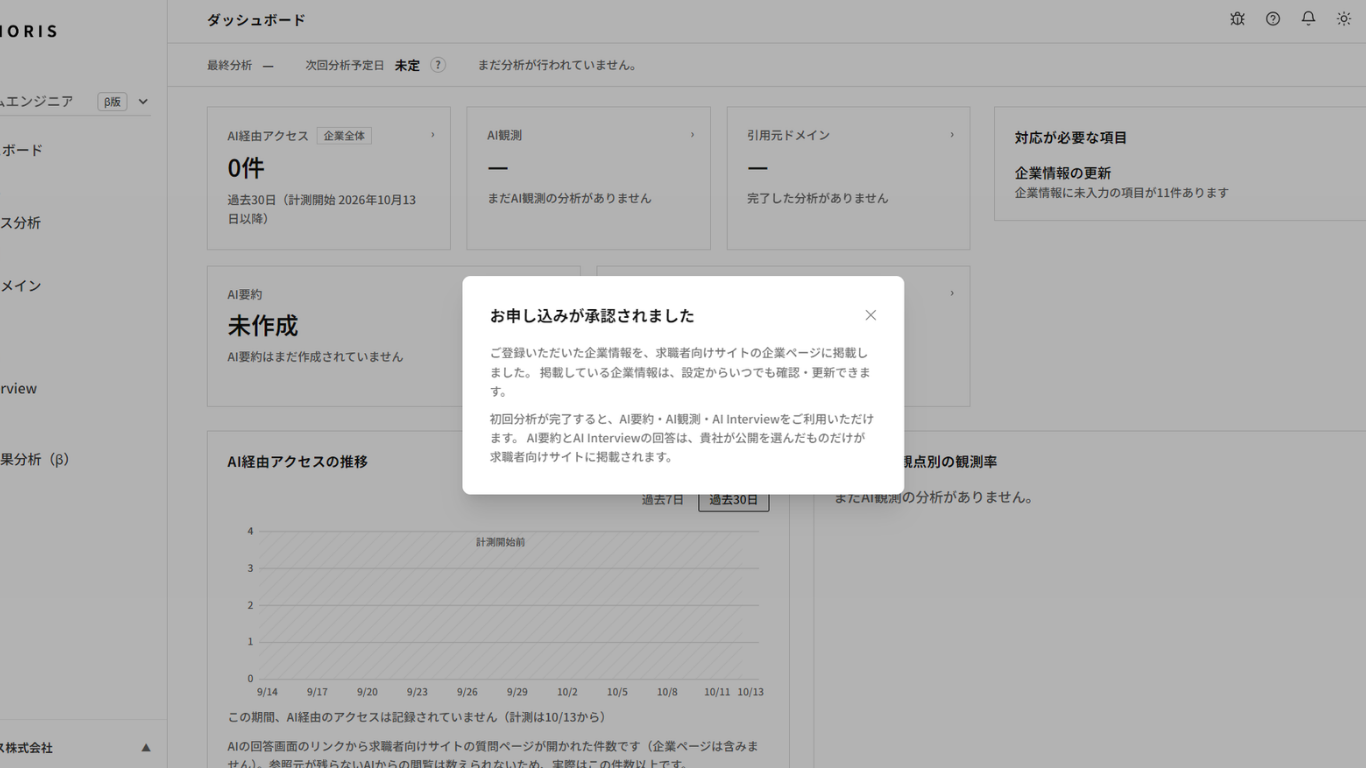Open the sidebar item ending in メイン
This screenshot has height=768, width=1366.
click(20, 286)
